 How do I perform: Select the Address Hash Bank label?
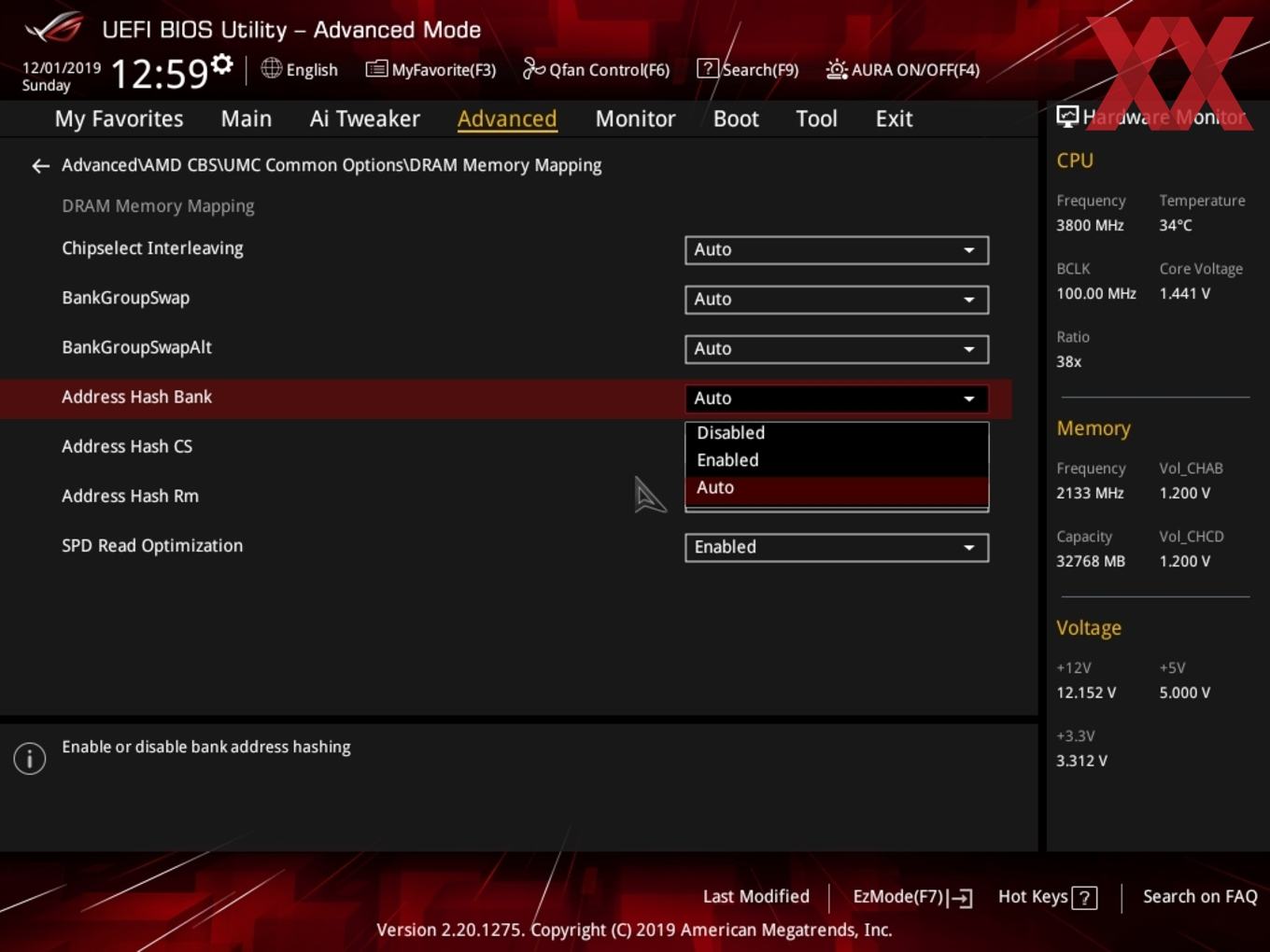pyautogui.click(x=136, y=397)
